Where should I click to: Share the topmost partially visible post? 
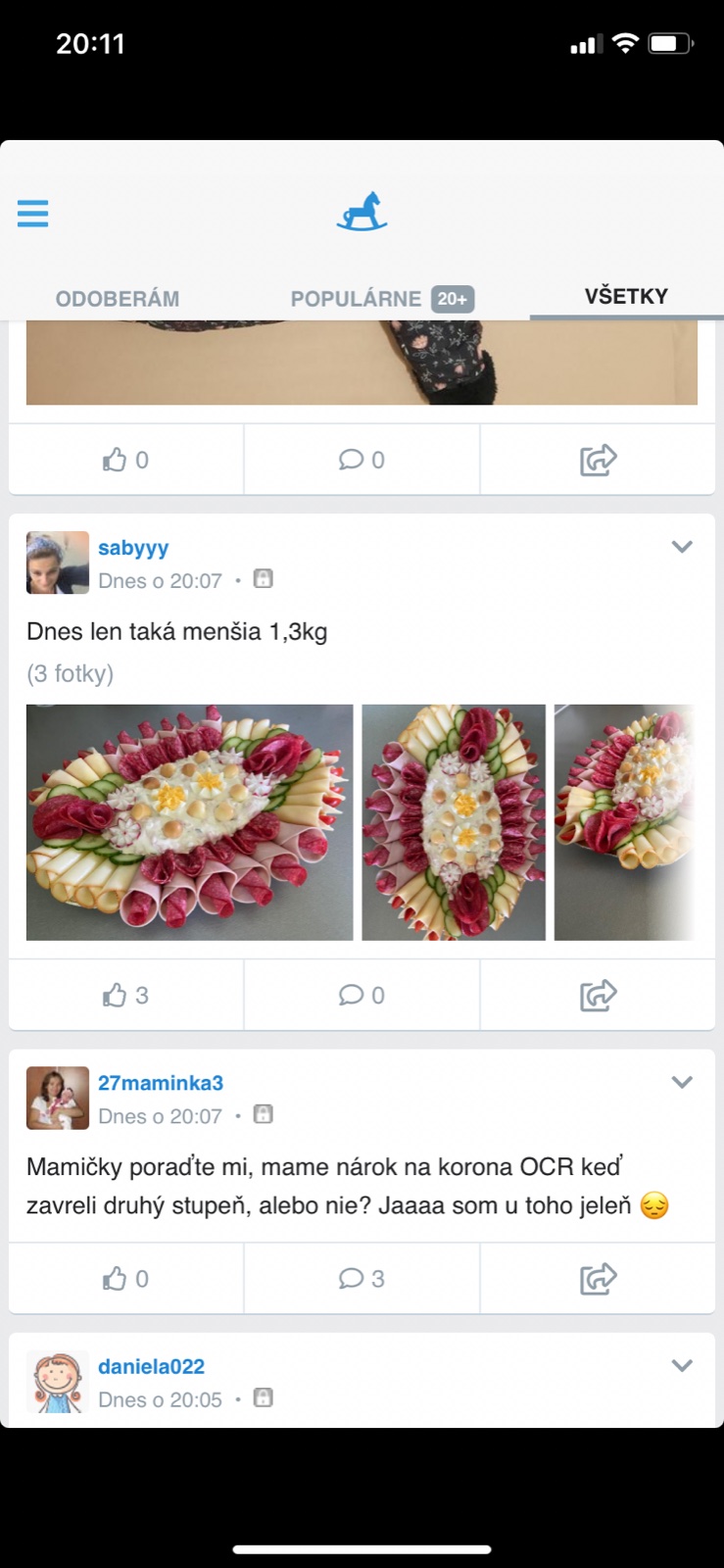[x=598, y=460]
